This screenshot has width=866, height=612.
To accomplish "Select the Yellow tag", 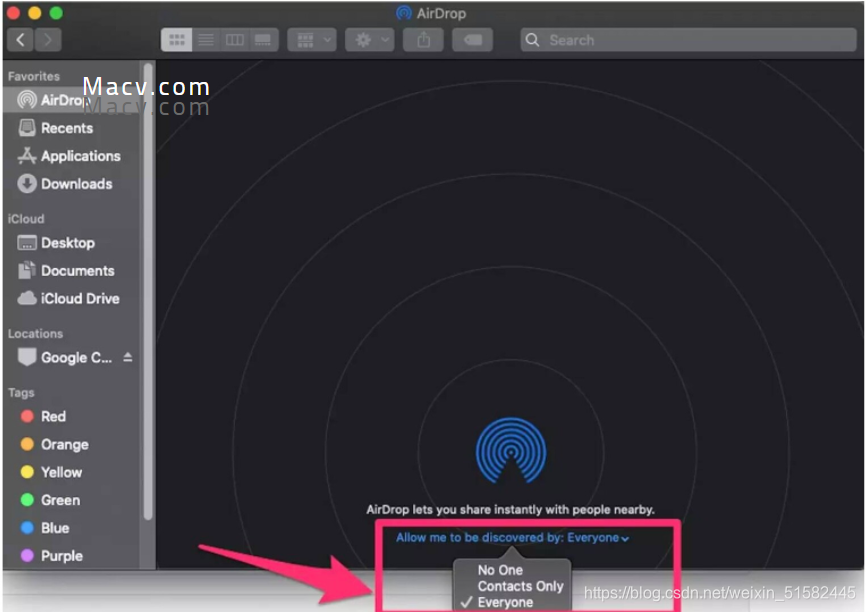I will [72, 472].
